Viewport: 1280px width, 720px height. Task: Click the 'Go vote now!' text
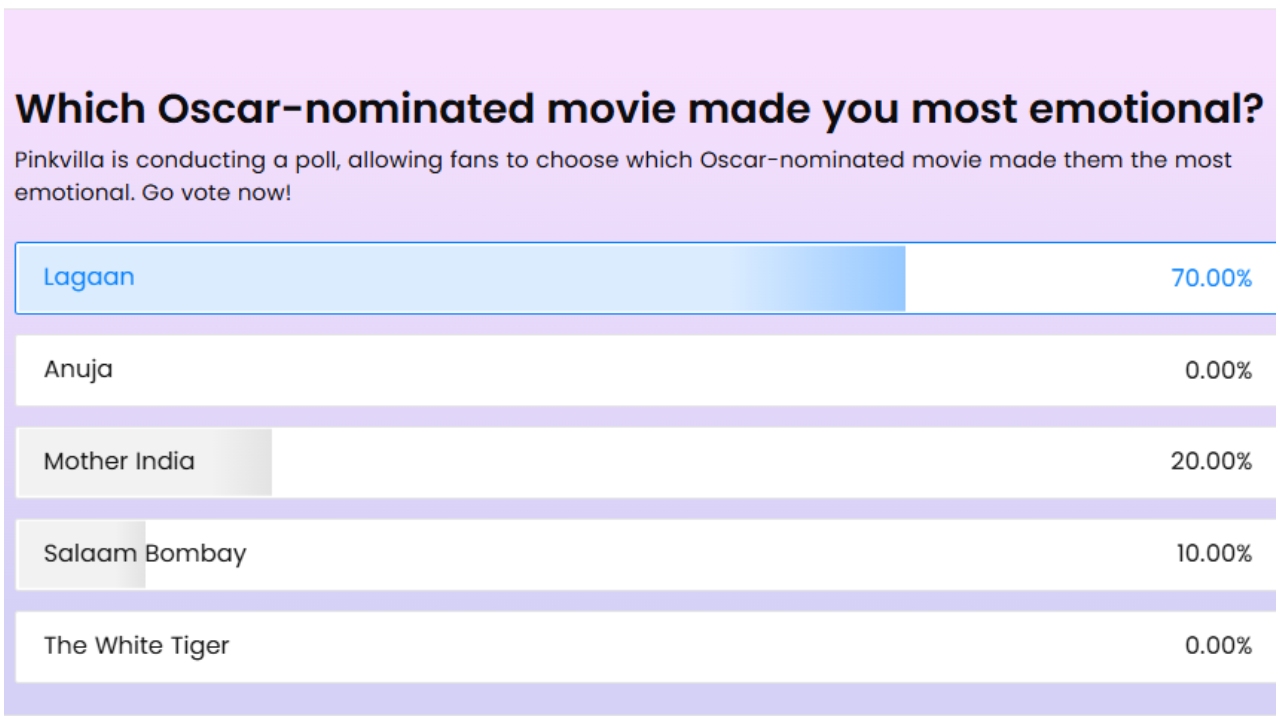pyautogui.click(x=217, y=192)
